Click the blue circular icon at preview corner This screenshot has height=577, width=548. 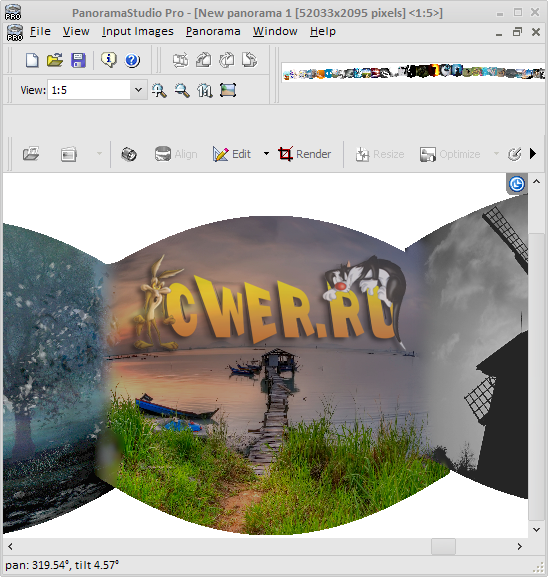[517, 184]
